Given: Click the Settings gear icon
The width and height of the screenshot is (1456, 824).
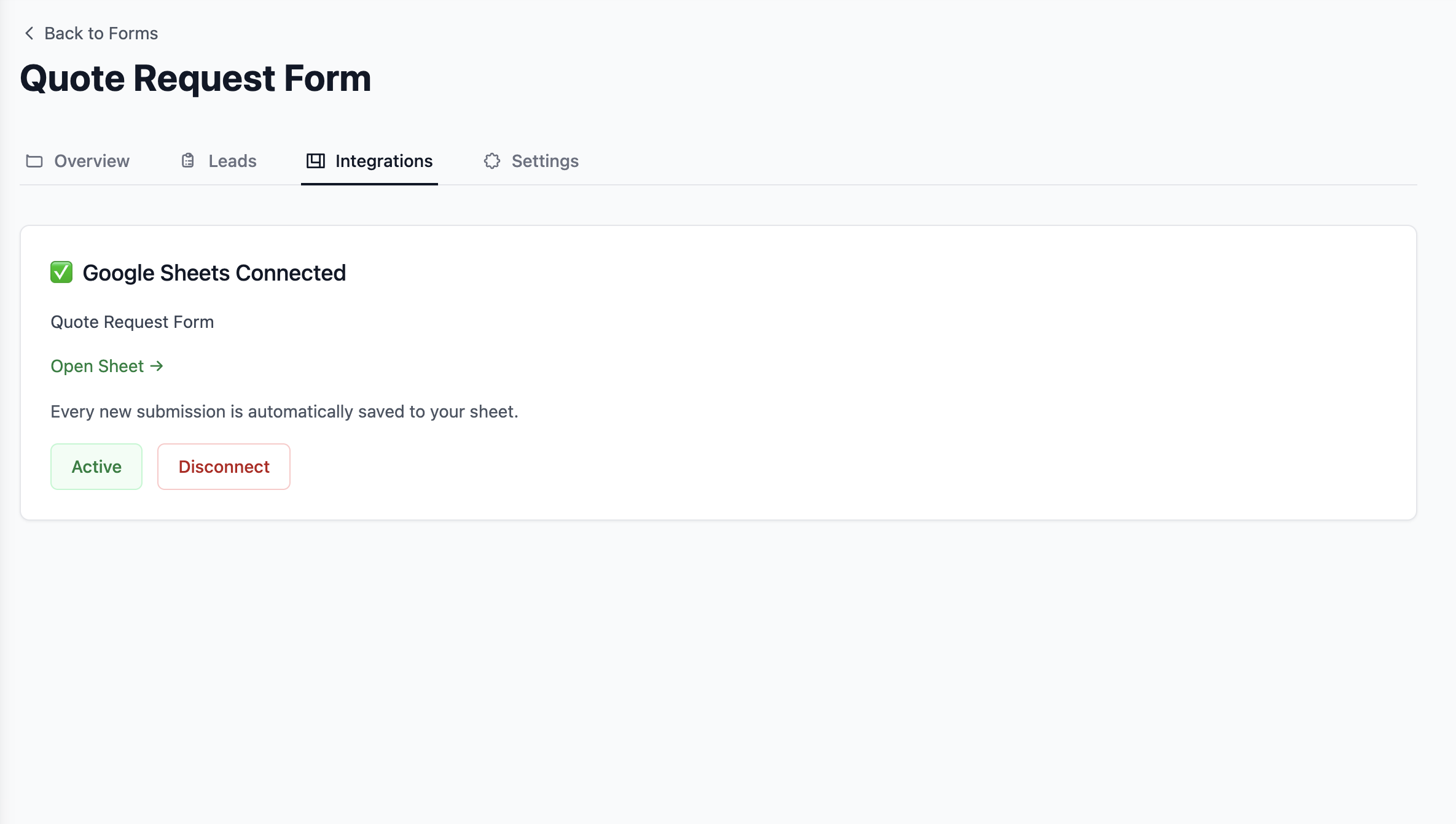Looking at the screenshot, I should click(x=492, y=161).
